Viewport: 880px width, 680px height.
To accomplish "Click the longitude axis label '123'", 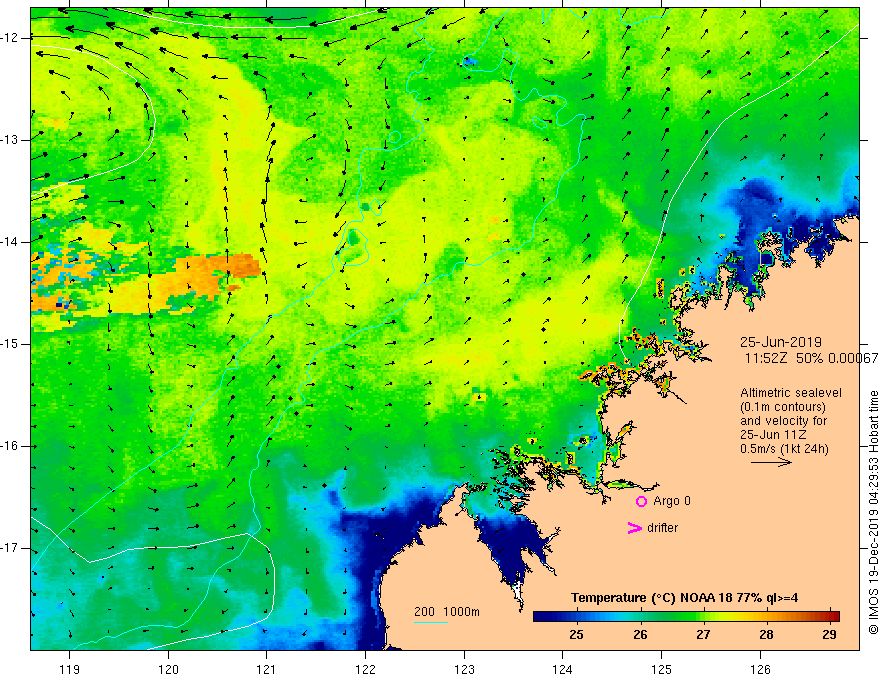I will (x=464, y=669).
